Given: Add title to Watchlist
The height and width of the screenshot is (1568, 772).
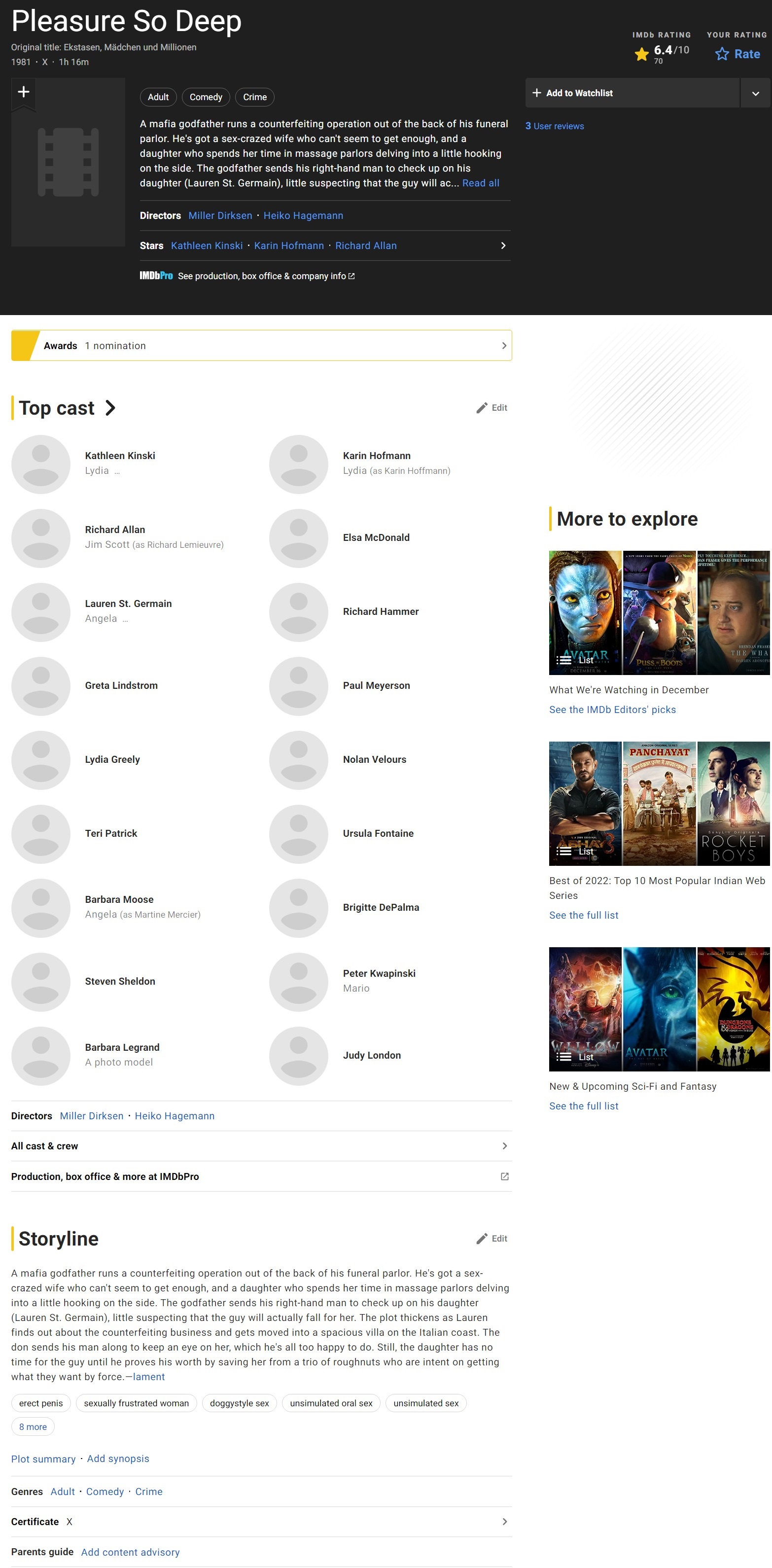Looking at the screenshot, I should pyautogui.click(x=632, y=93).
